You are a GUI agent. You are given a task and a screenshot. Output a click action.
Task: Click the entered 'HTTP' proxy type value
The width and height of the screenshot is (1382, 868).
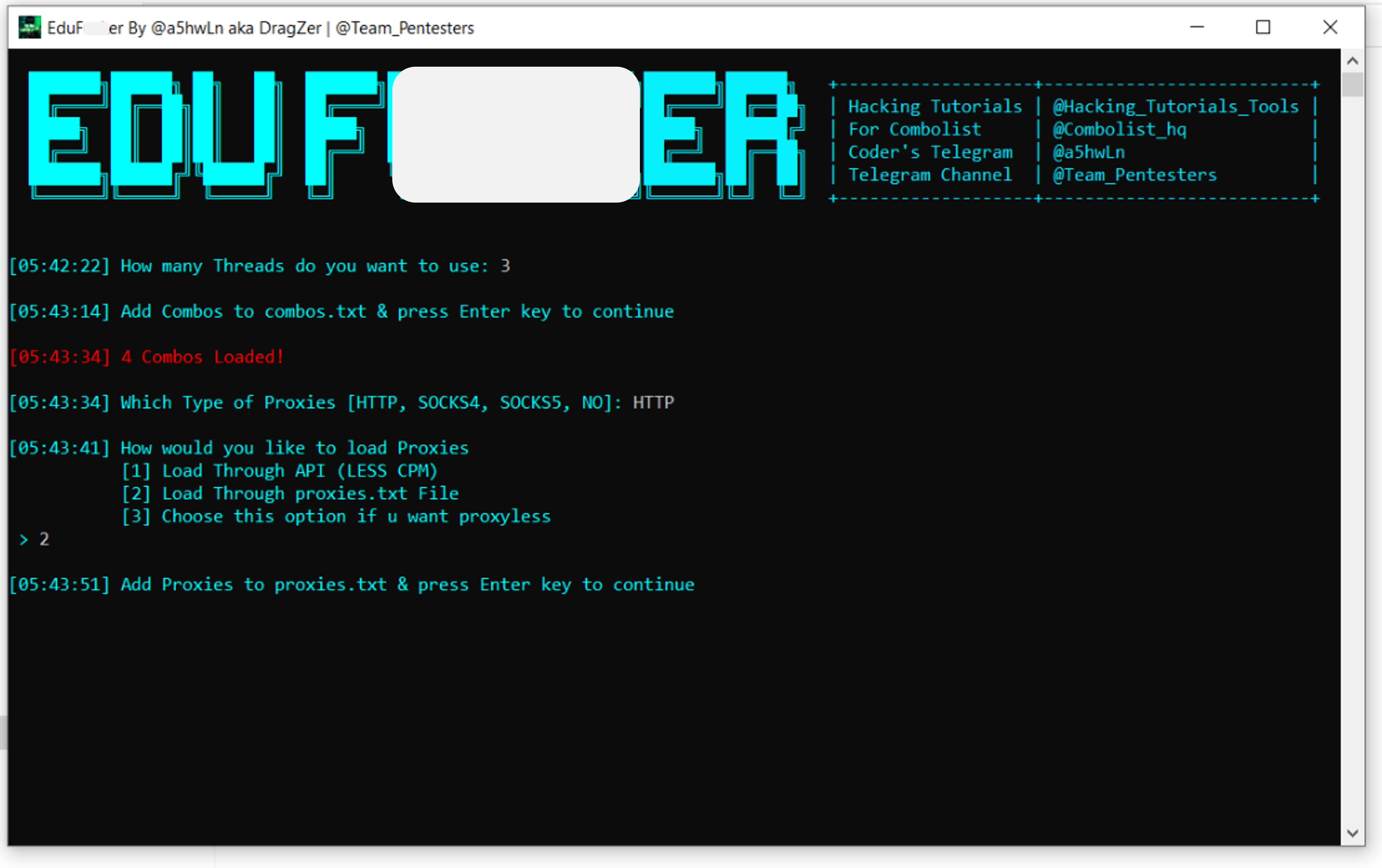(x=653, y=403)
